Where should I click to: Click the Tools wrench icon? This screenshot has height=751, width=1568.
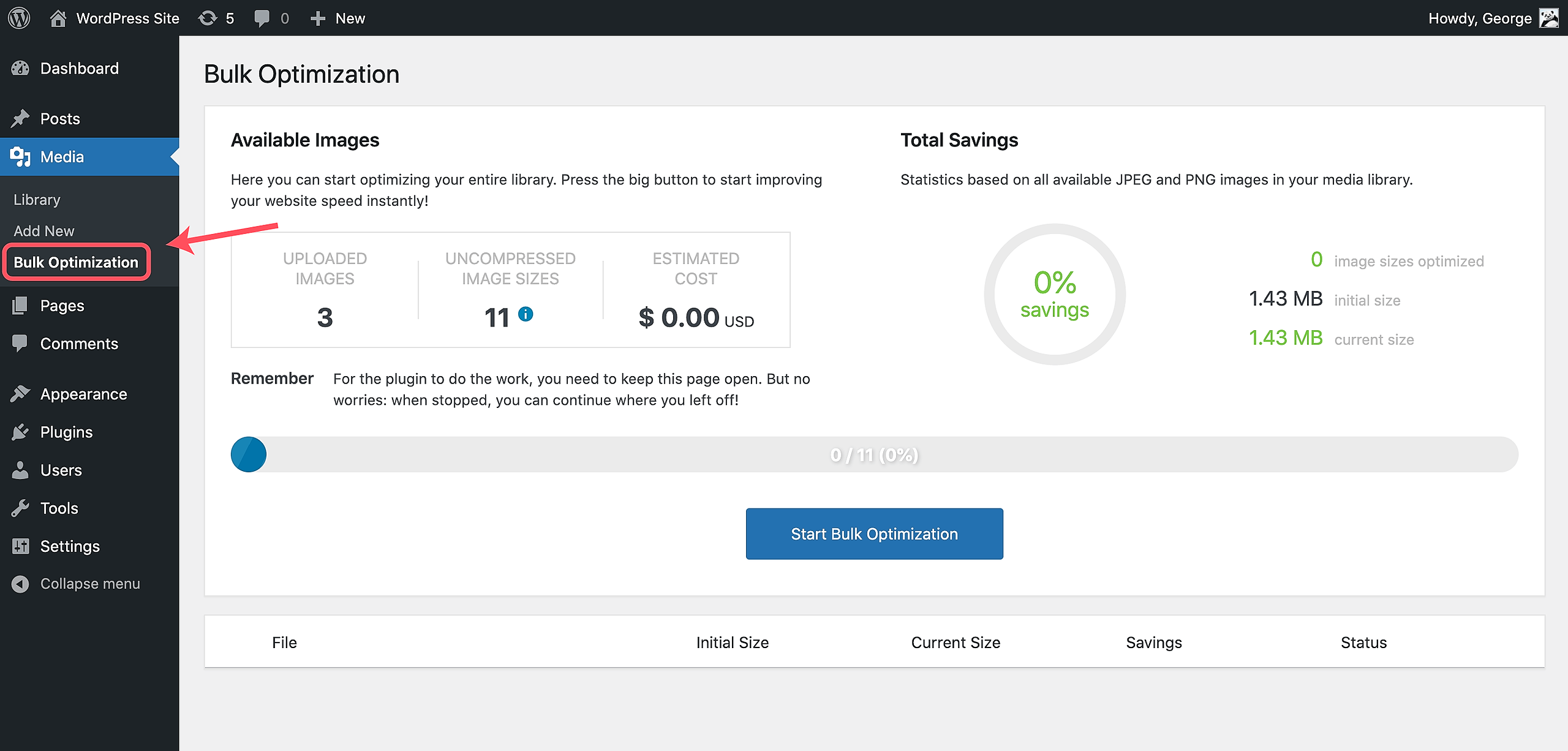(20, 508)
